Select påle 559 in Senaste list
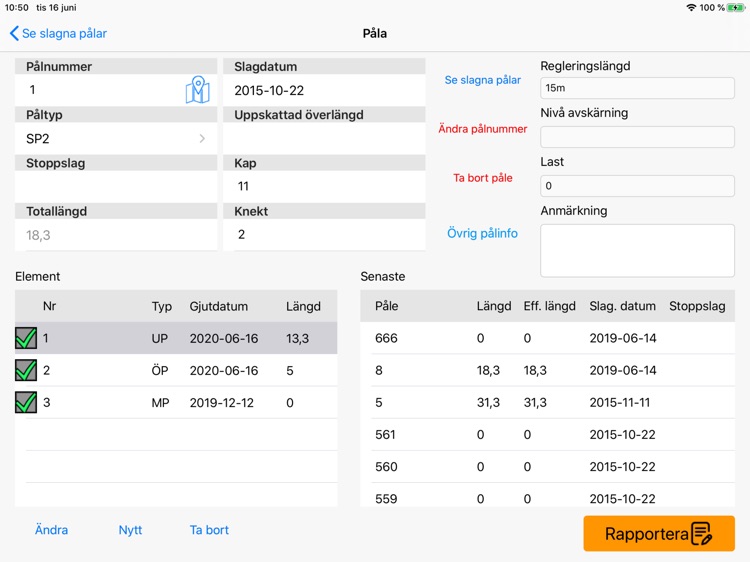Image resolution: width=750 pixels, height=562 pixels. point(547,496)
